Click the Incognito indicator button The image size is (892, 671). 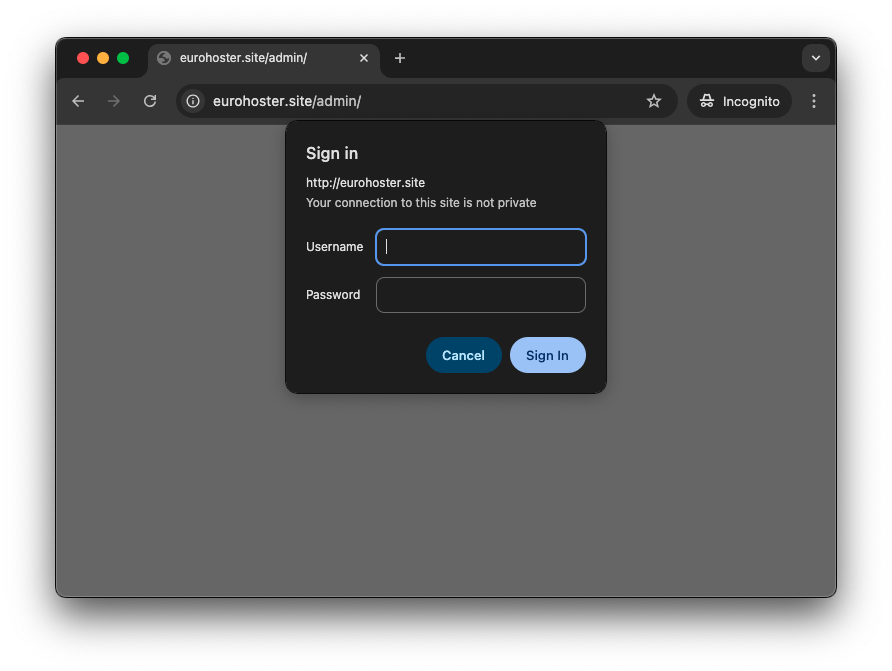(739, 101)
